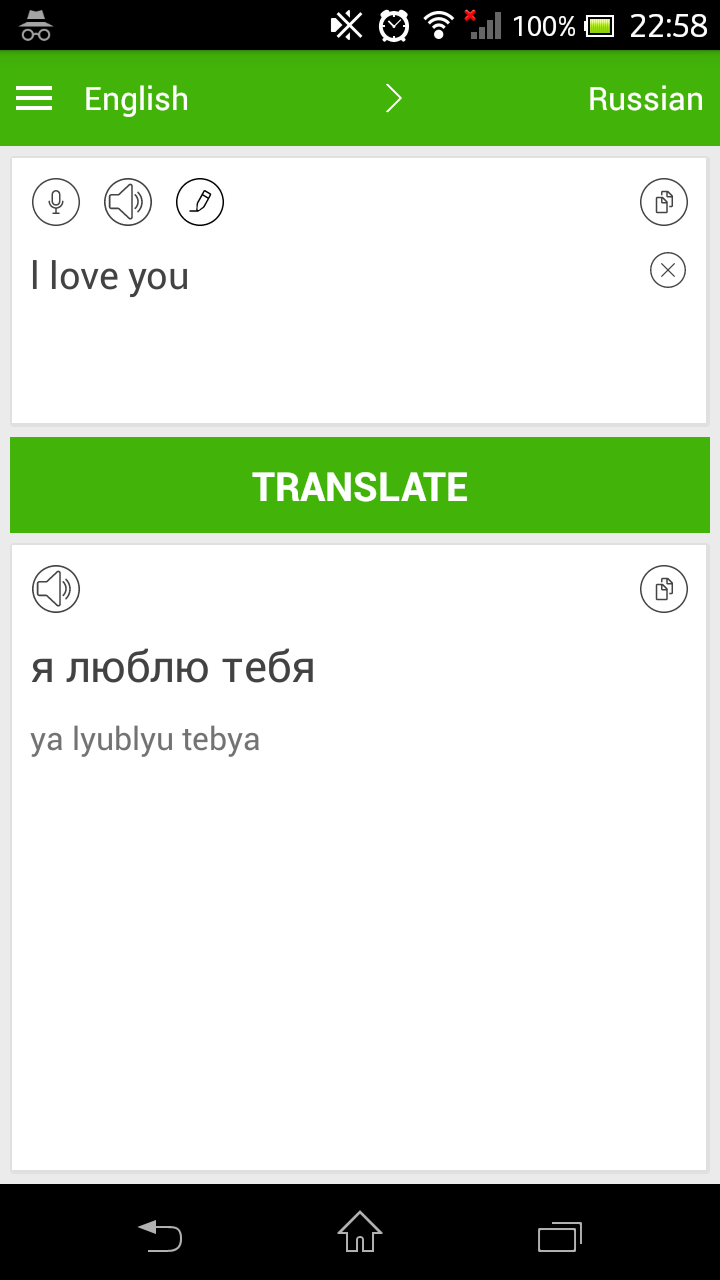The height and width of the screenshot is (1280, 720).
Task: Play the pronunciation of the English input text
Action: (x=128, y=203)
